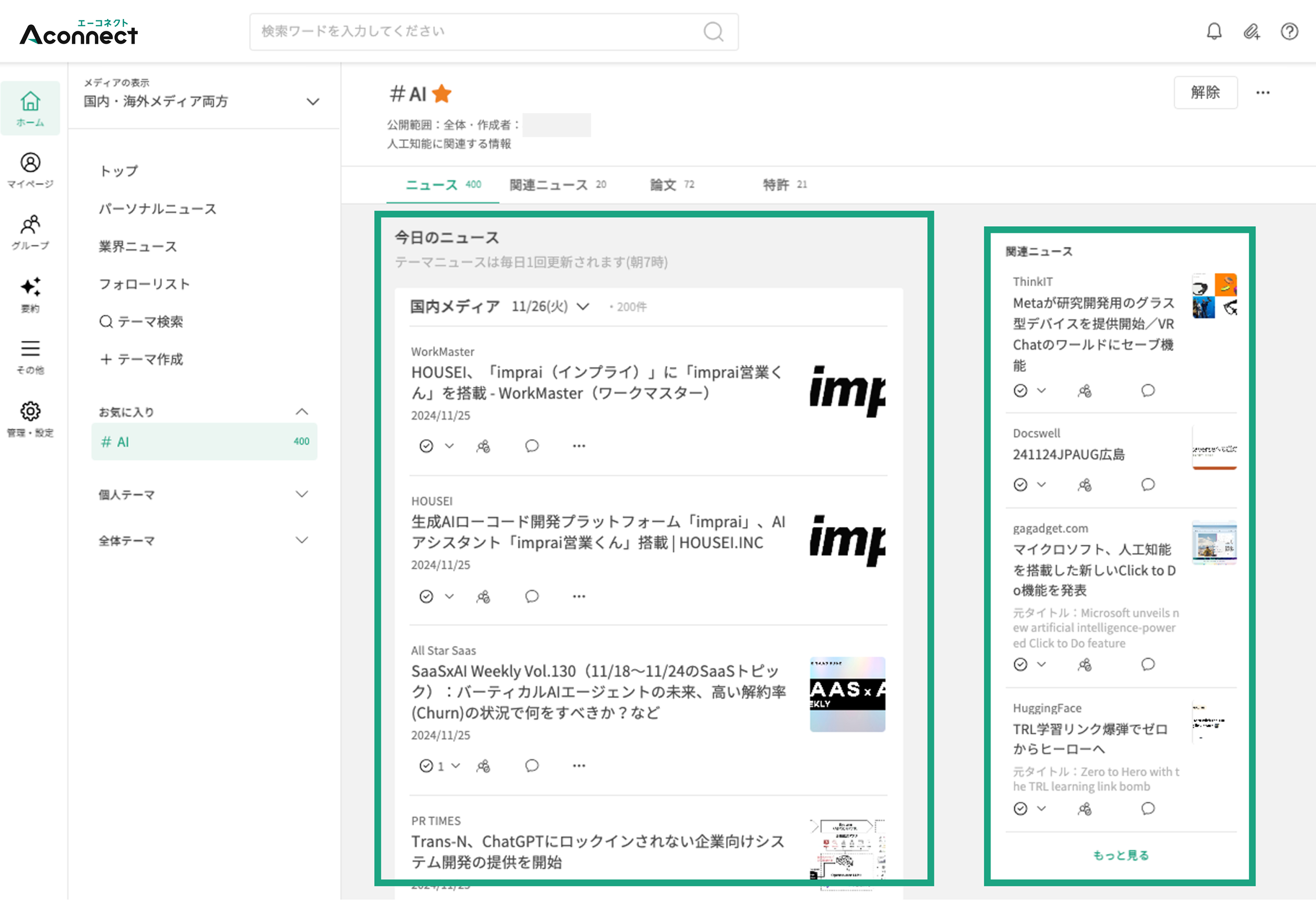Image resolution: width=1316 pixels, height=901 pixels.
Task: Expand check options on WorkMaster article
Action: click(x=449, y=446)
